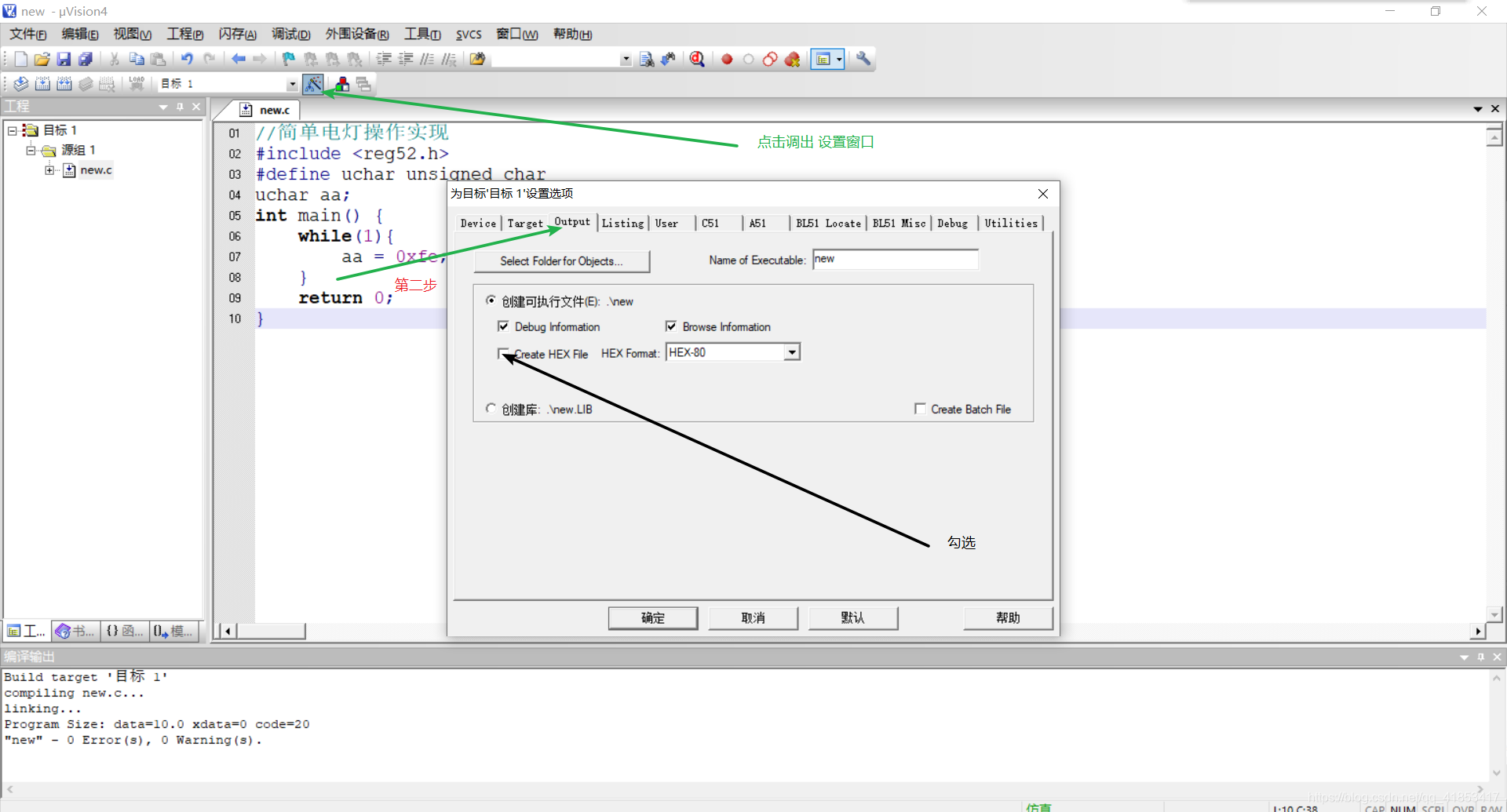Expand the new.c file node

pos(49,169)
